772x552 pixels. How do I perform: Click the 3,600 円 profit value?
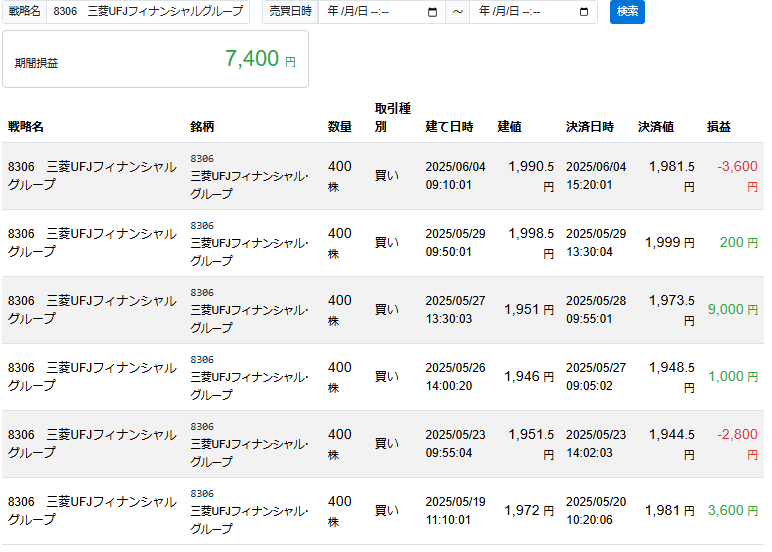pyautogui.click(x=733, y=510)
